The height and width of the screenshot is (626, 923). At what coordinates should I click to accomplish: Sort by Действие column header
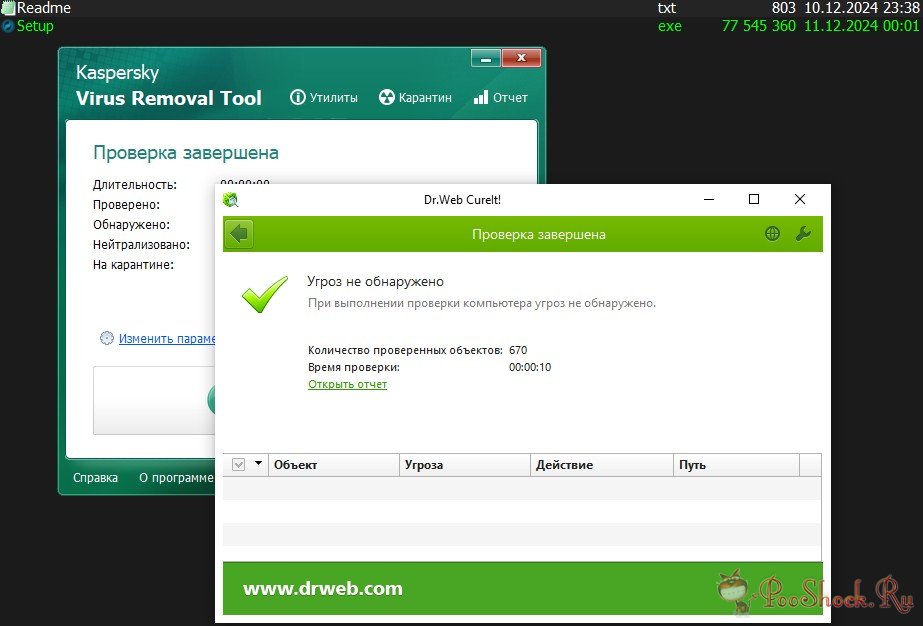[x=602, y=465]
